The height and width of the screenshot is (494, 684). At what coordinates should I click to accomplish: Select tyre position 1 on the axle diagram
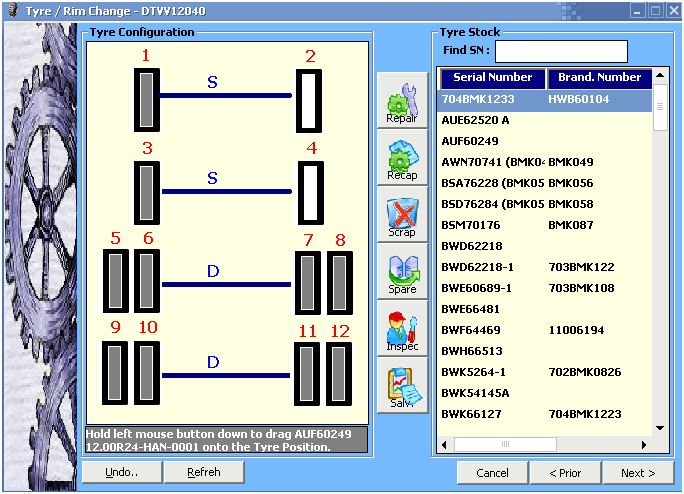tap(146, 99)
